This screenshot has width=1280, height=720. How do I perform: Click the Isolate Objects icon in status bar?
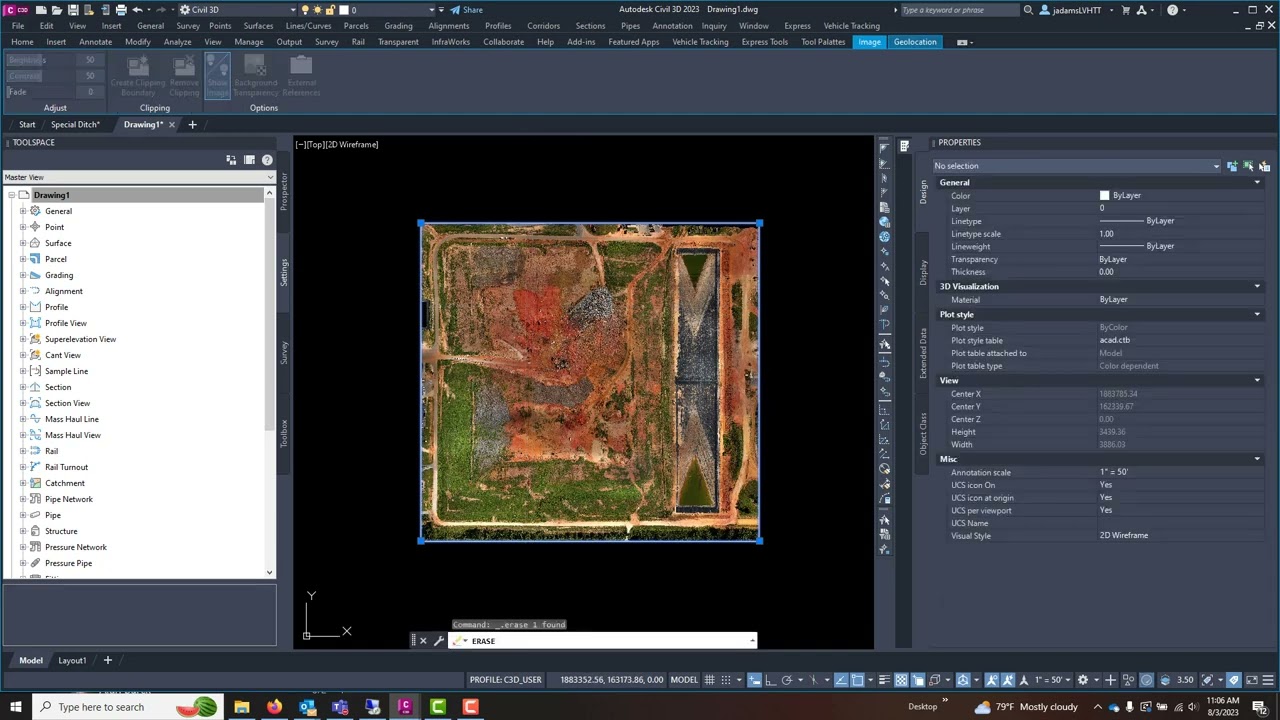(x=1128, y=680)
